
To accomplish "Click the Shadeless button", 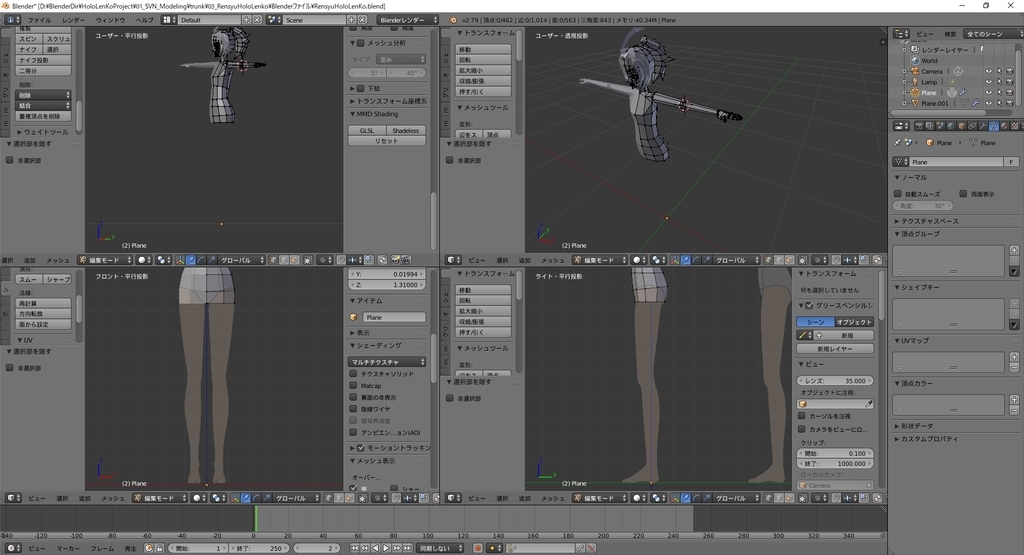I will click(x=406, y=131).
